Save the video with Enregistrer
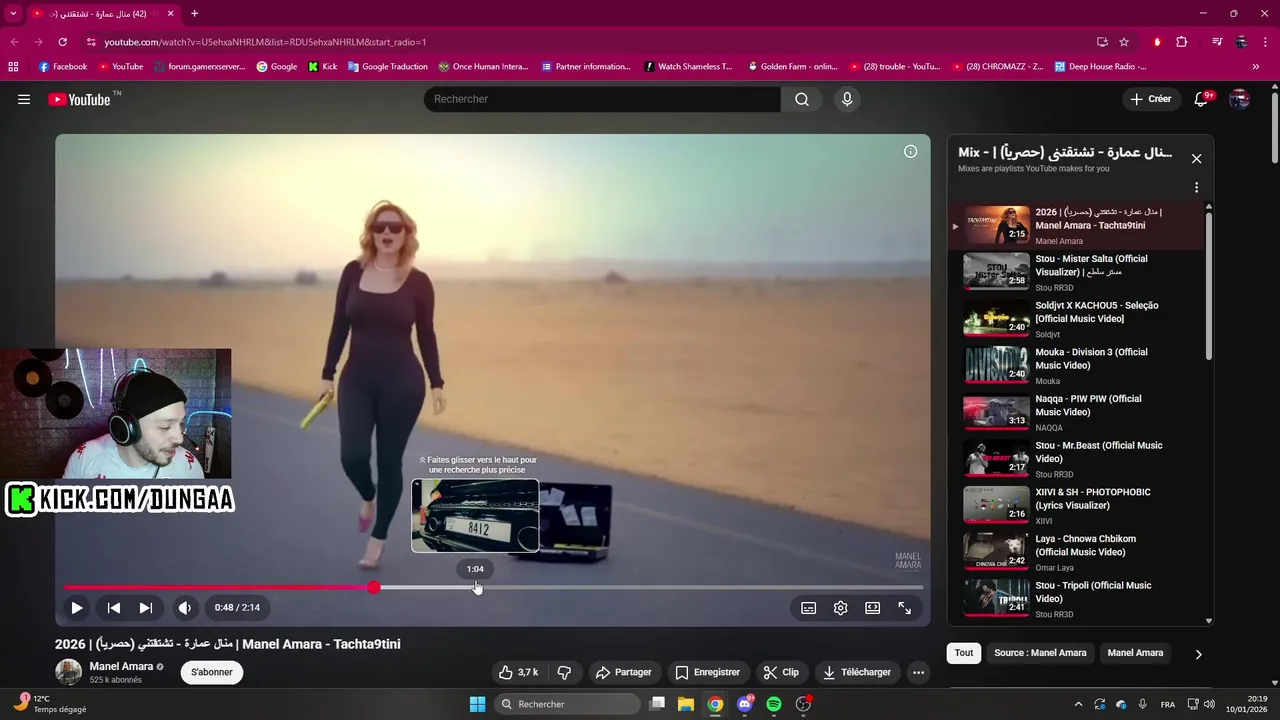The image size is (1280, 720). click(707, 672)
